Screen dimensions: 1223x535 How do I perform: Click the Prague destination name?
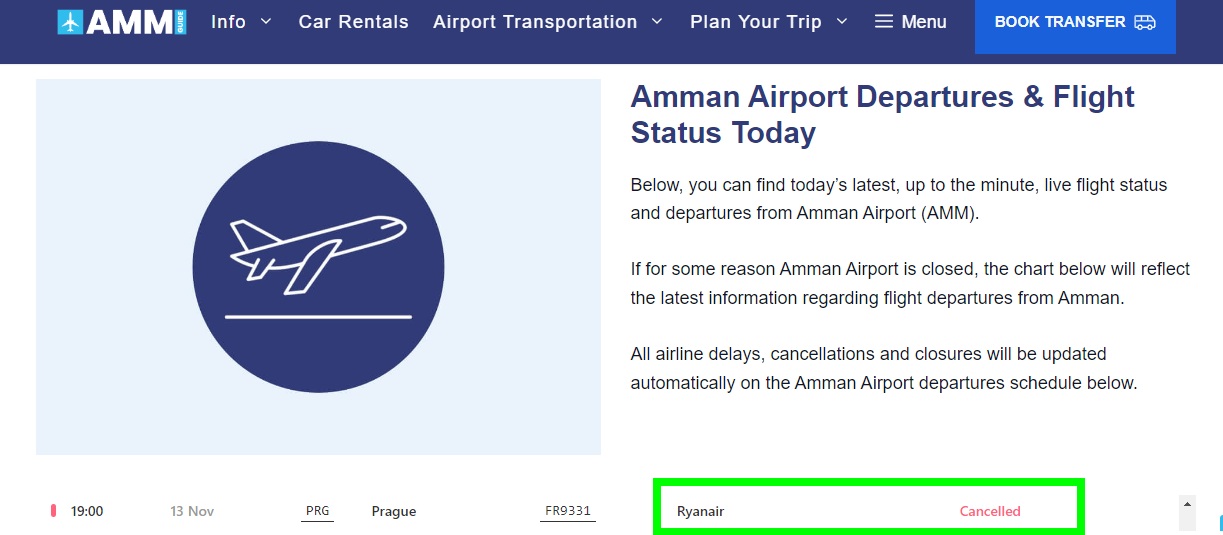click(x=393, y=511)
